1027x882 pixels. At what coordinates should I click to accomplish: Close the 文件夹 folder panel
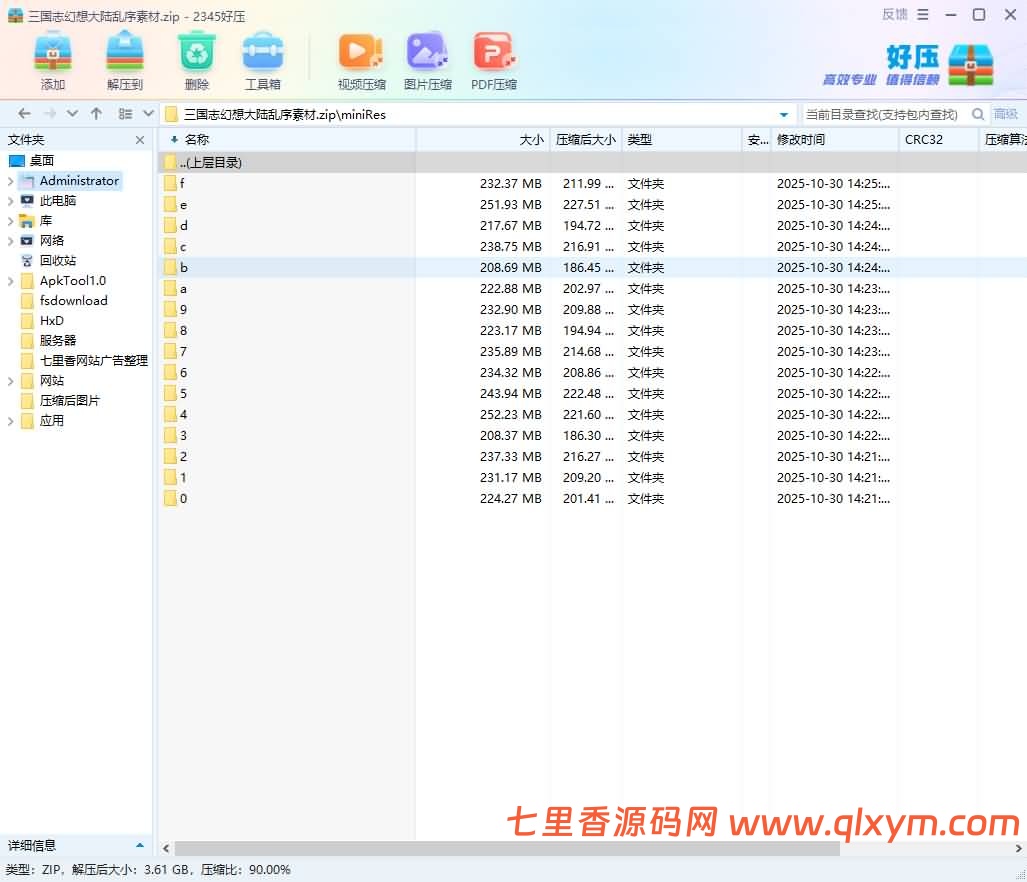coord(140,140)
